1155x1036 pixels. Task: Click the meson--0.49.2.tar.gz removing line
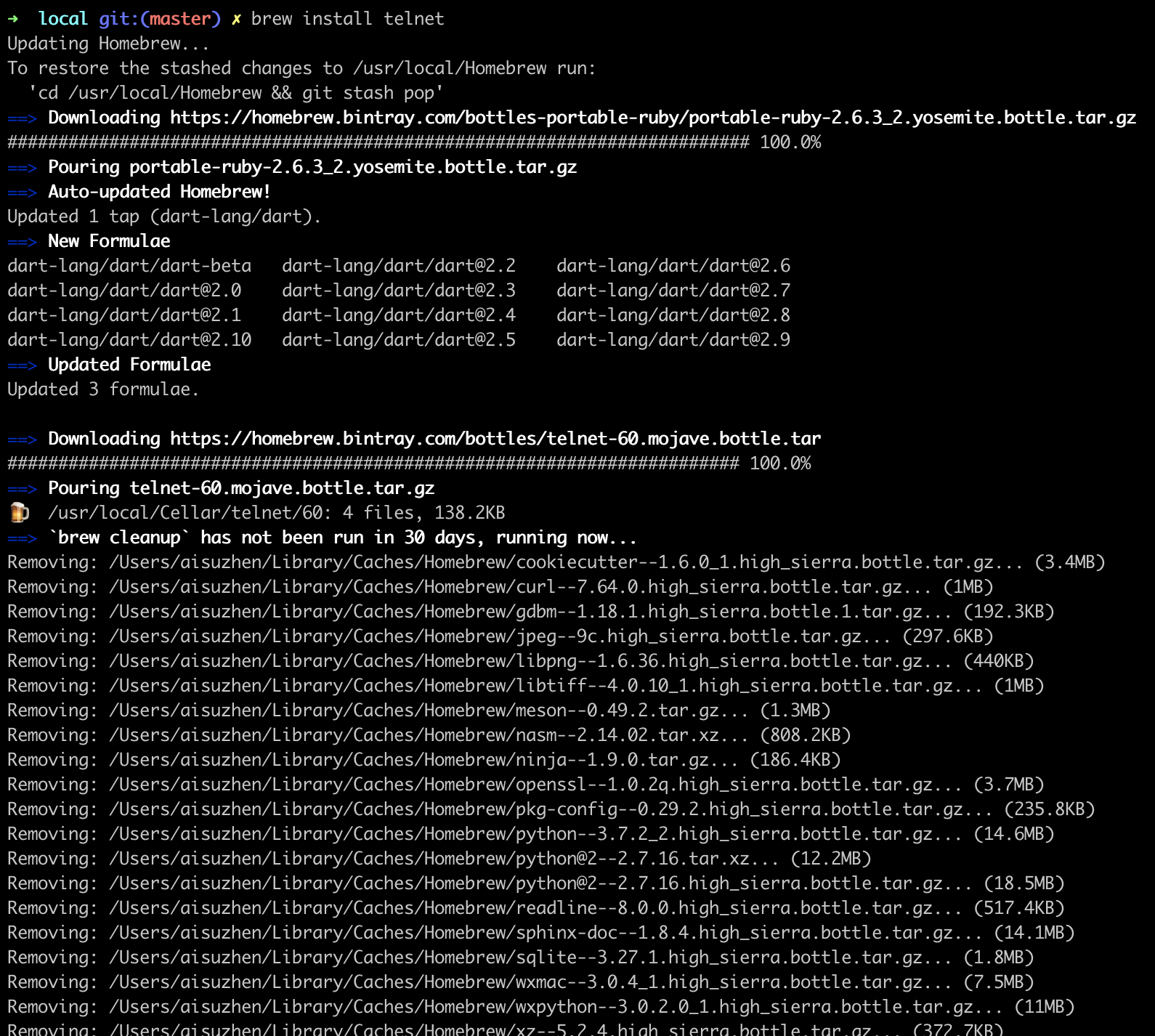coord(419,711)
